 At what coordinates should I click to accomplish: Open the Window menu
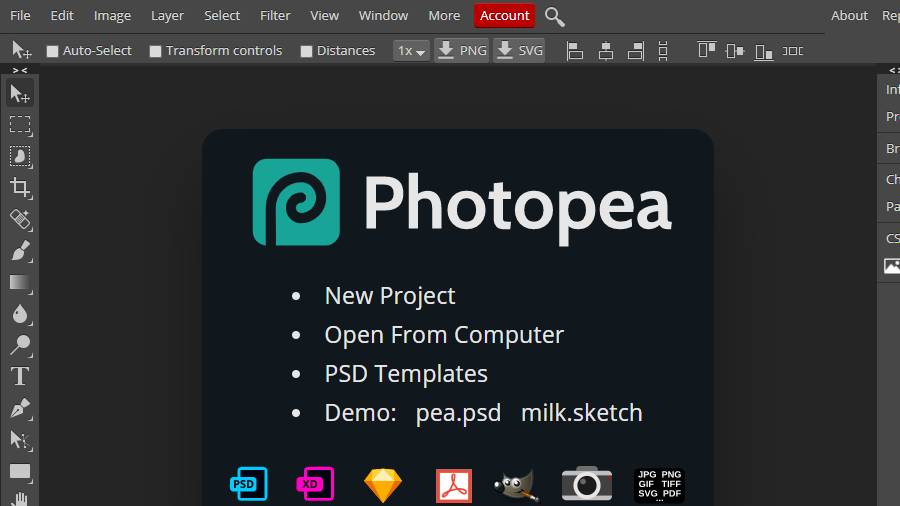coord(383,16)
